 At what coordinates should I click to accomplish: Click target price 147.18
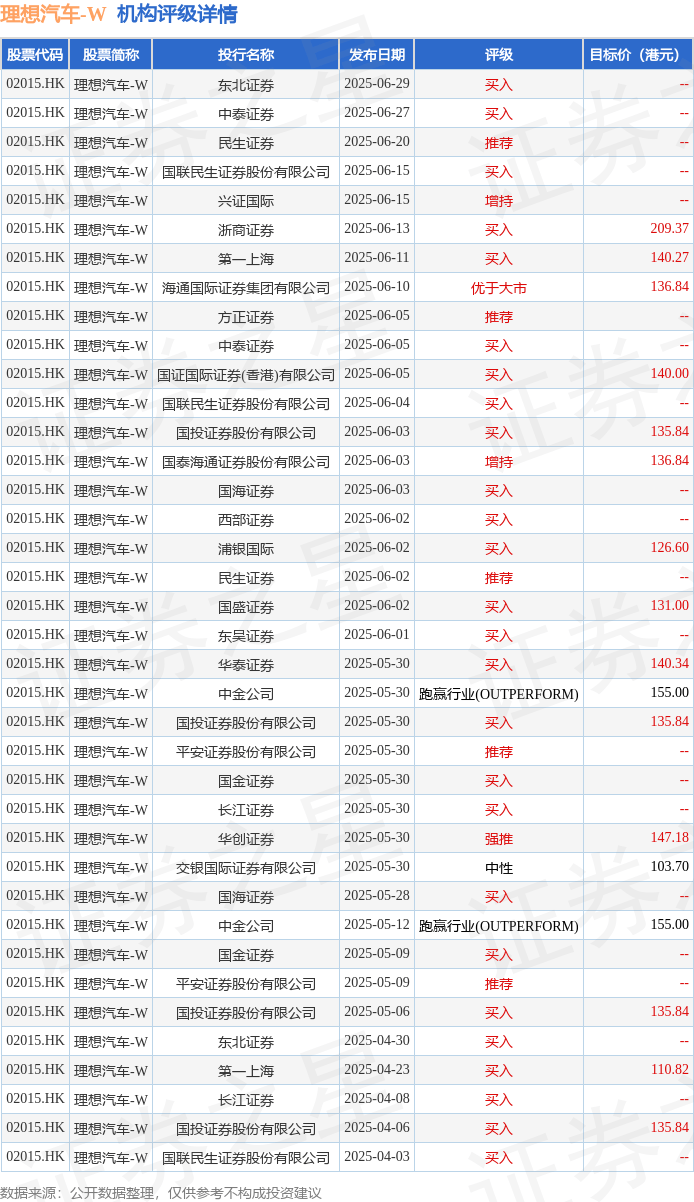point(669,838)
